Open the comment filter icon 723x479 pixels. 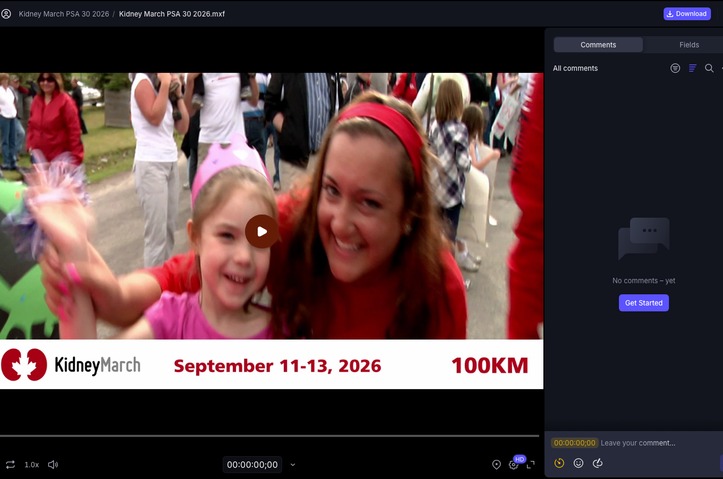[x=675, y=68]
